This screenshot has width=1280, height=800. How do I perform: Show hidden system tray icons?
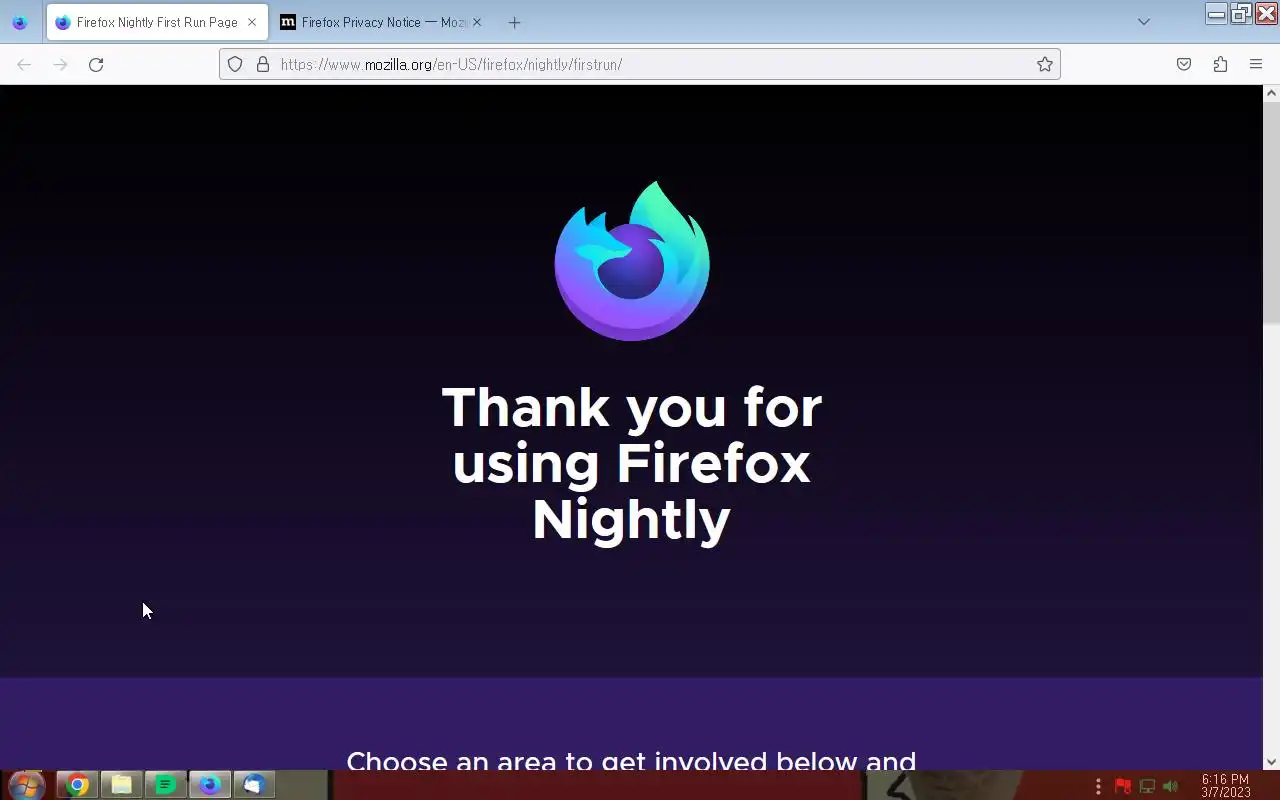(1098, 787)
